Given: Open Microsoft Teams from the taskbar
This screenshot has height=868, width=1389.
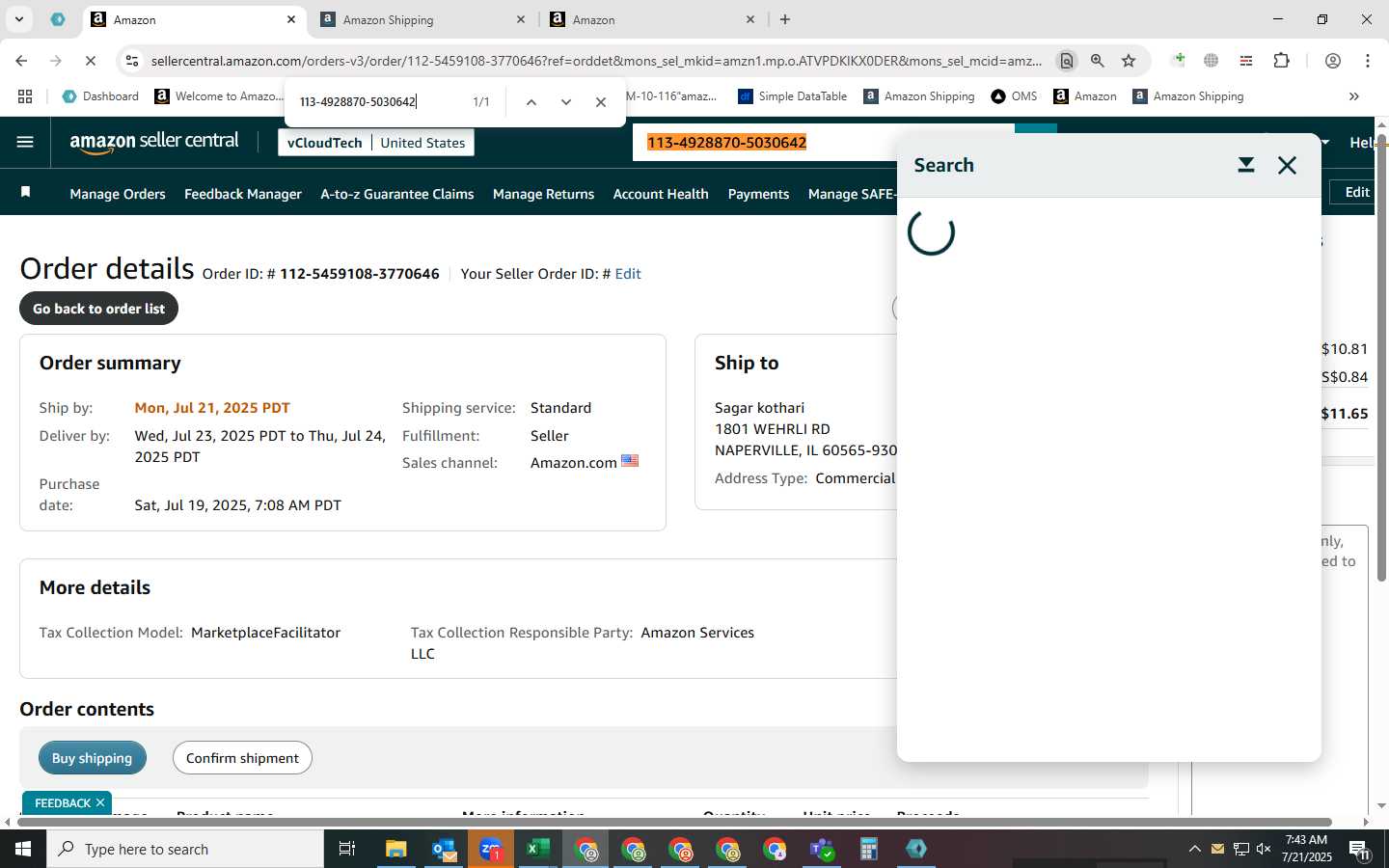Looking at the screenshot, I should tap(822, 849).
